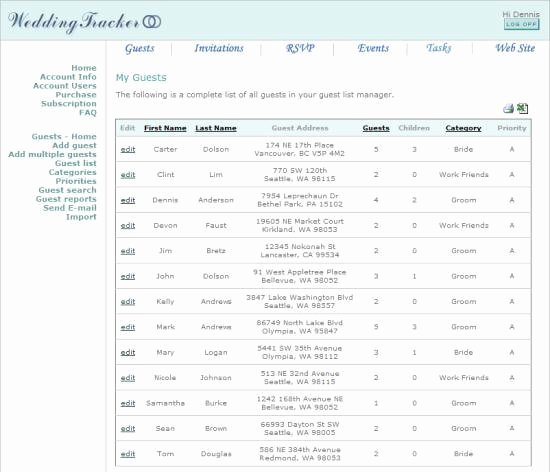
Task: Open the Import link
Action: 81,217
